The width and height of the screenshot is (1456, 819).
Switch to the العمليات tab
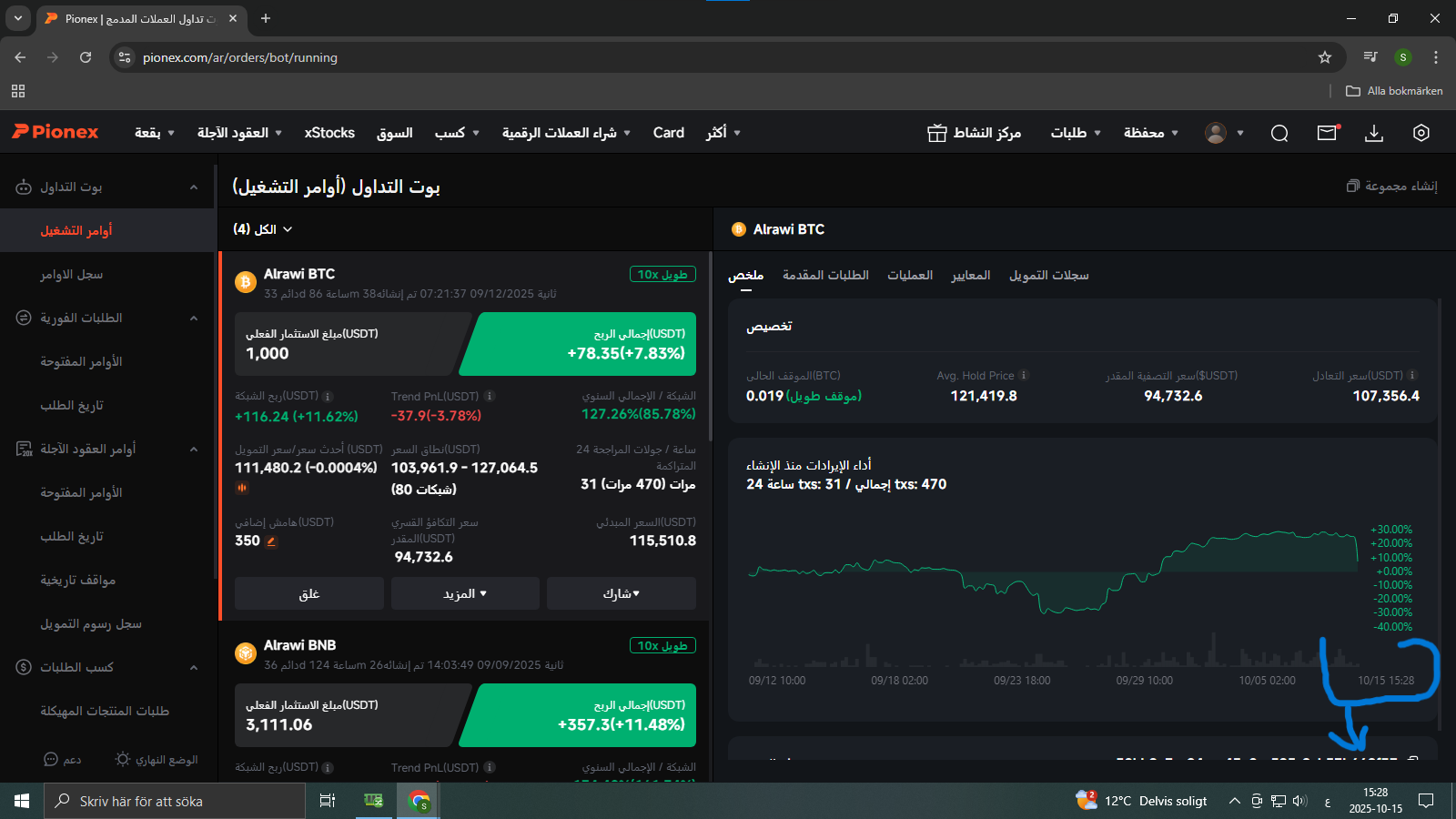coord(910,275)
